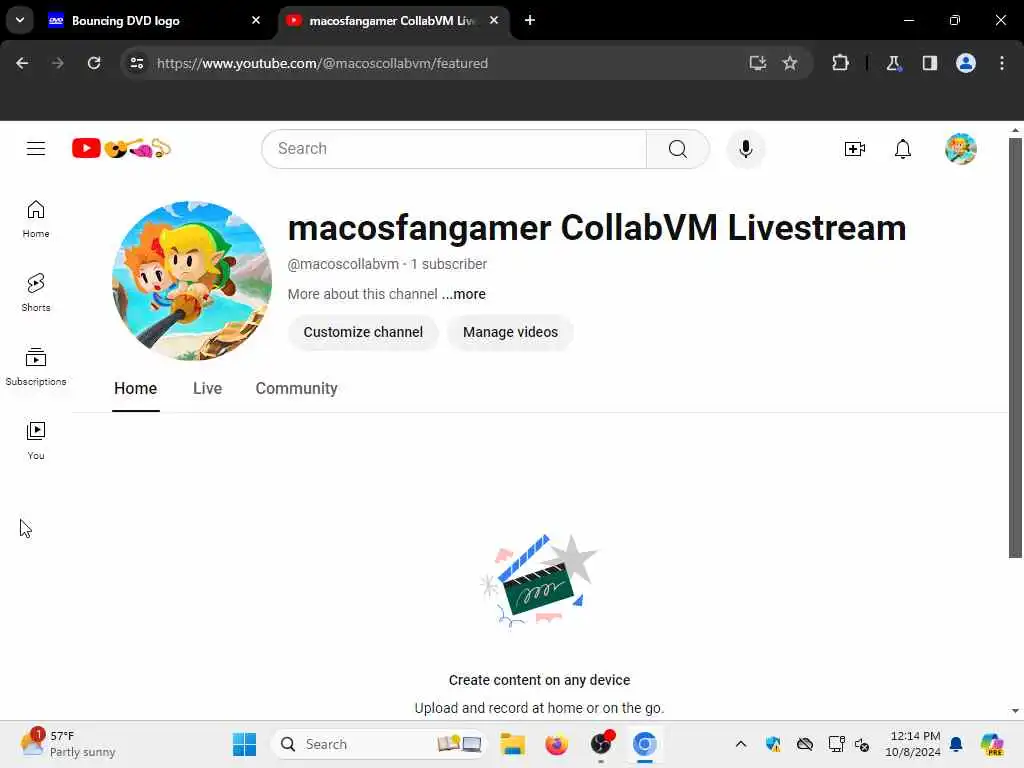This screenshot has width=1024, height=768.
Task: Click the YouTube logo
Action: click(x=121, y=149)
